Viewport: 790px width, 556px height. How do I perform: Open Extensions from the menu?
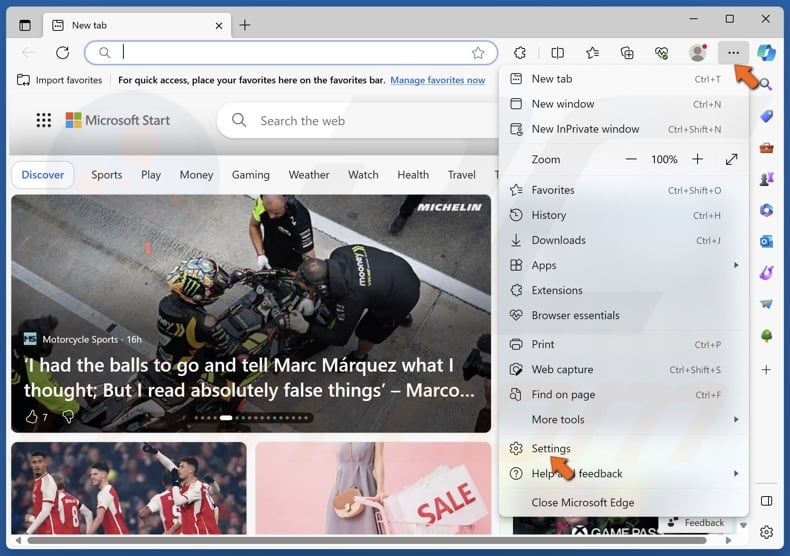[624, 291]
